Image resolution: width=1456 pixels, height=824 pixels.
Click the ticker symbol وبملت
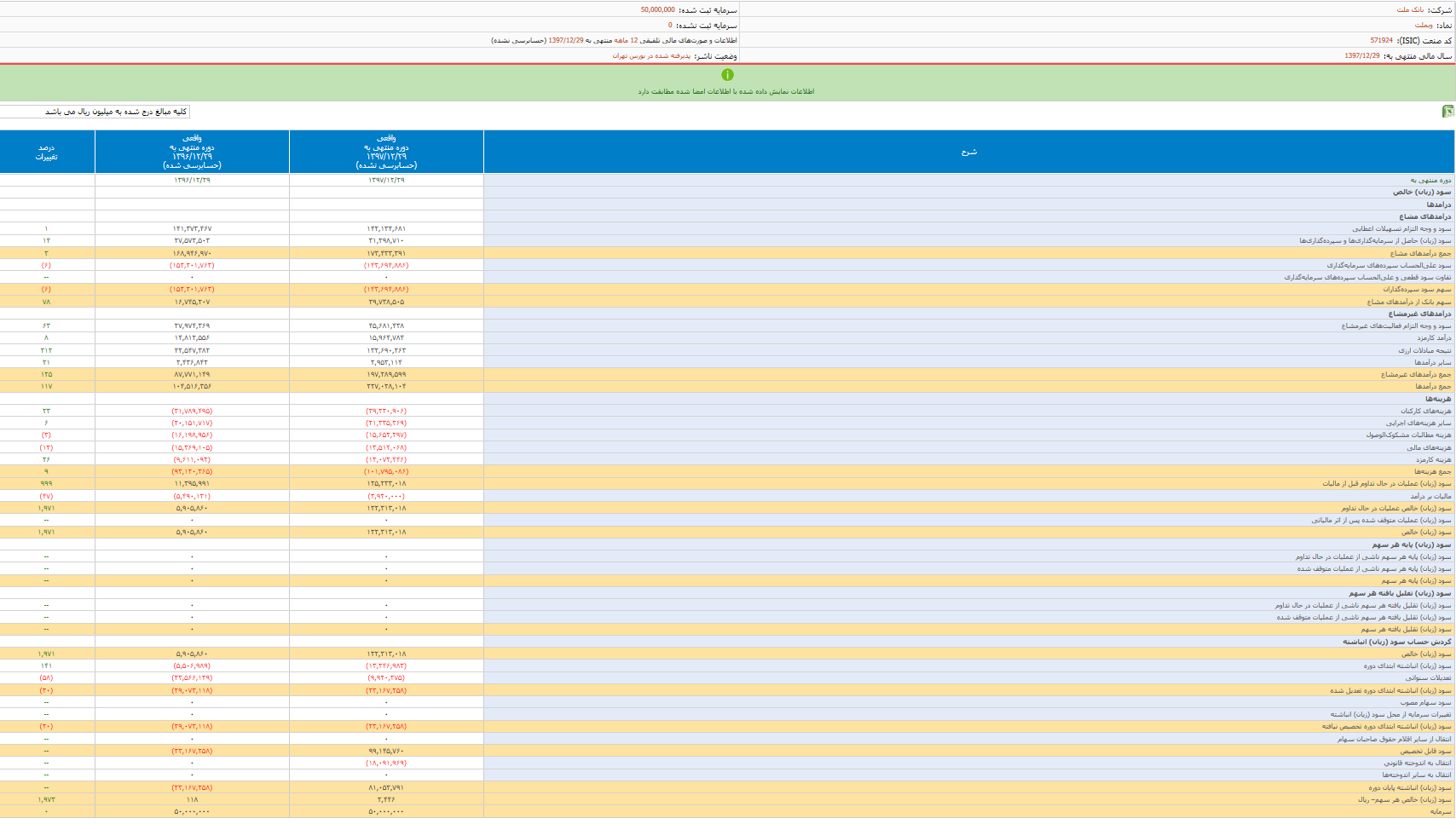point(1424,25)
